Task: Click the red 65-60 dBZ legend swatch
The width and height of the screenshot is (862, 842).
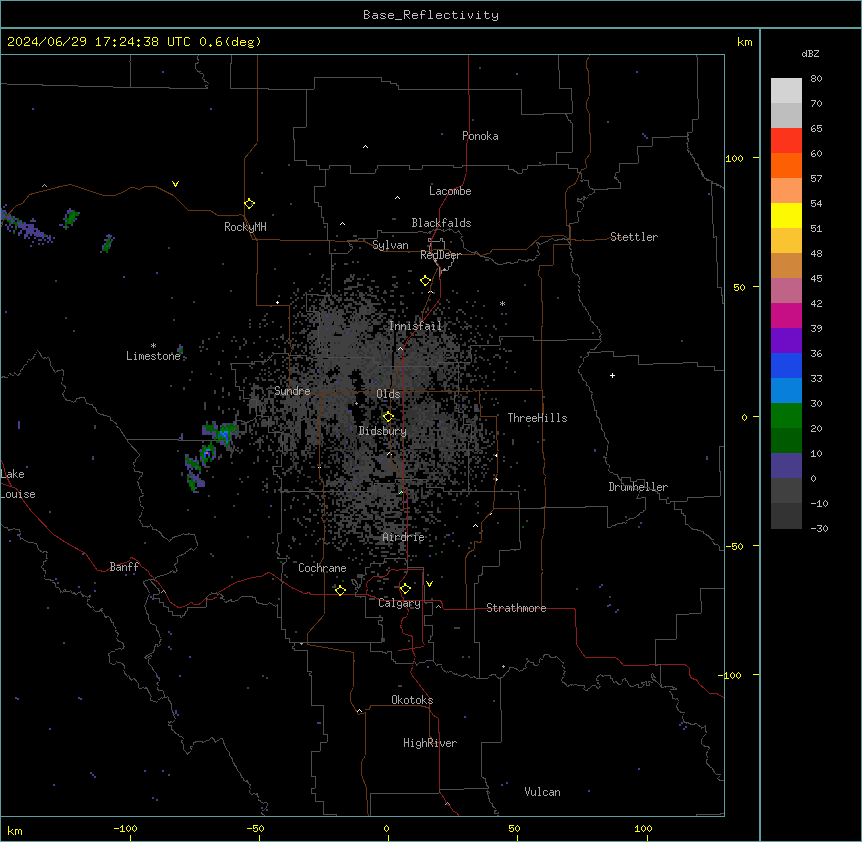Action: pos(786,141)
